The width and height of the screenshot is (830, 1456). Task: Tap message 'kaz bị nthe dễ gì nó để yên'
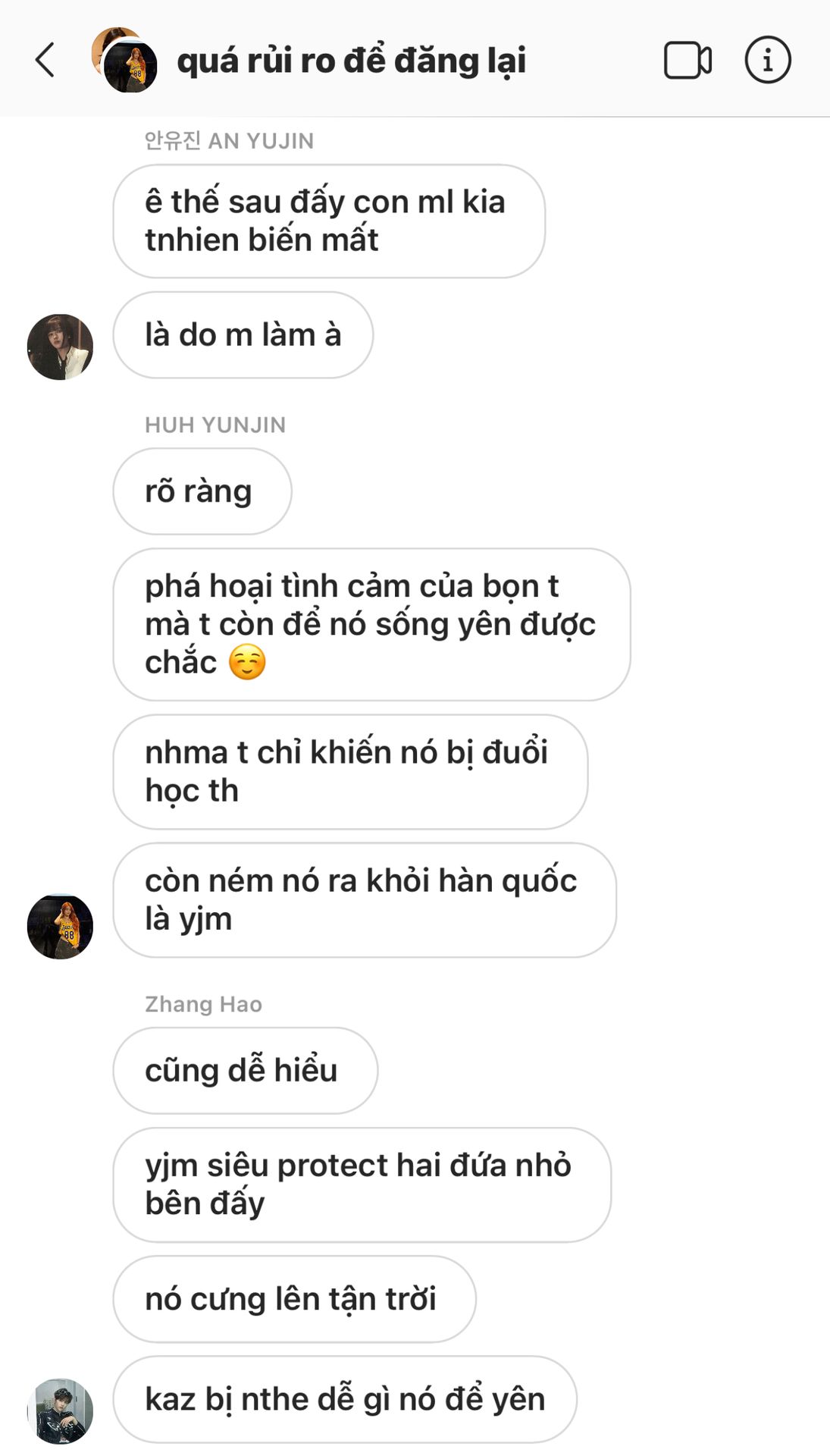pos(345,1400)
